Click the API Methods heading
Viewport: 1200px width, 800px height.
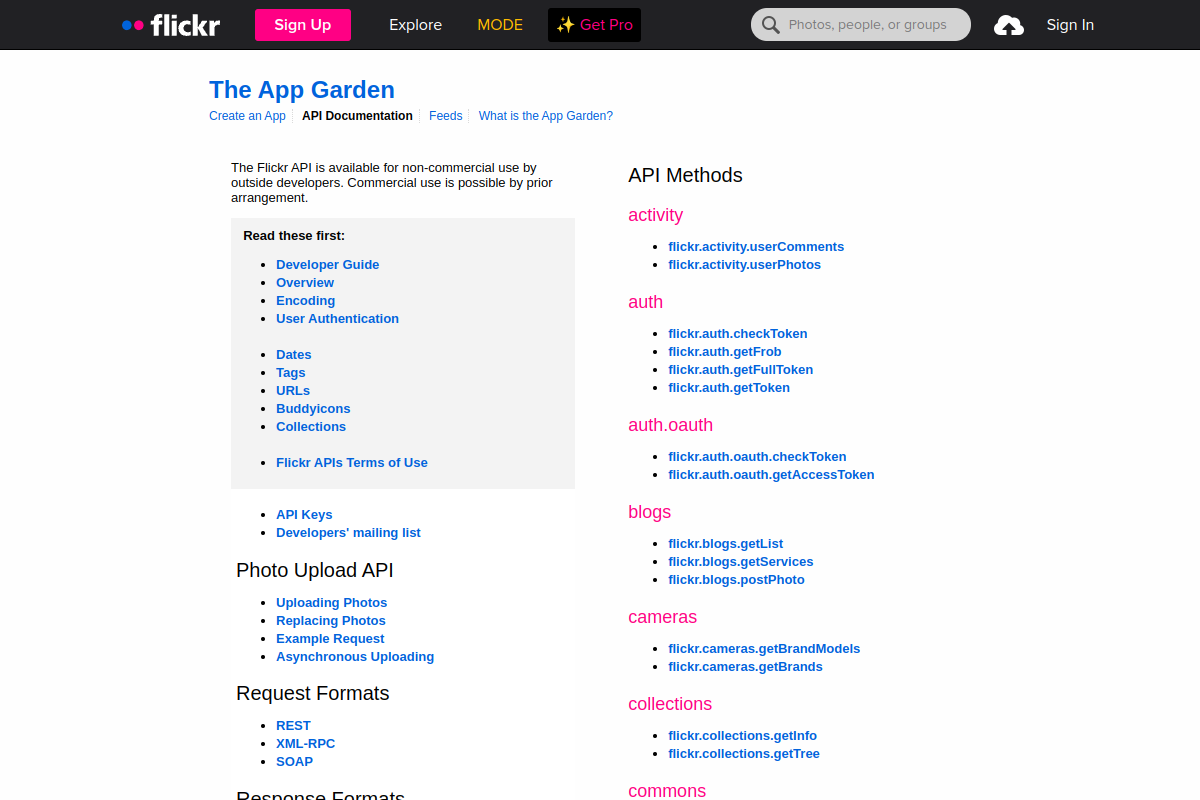[x=685, y=175]
